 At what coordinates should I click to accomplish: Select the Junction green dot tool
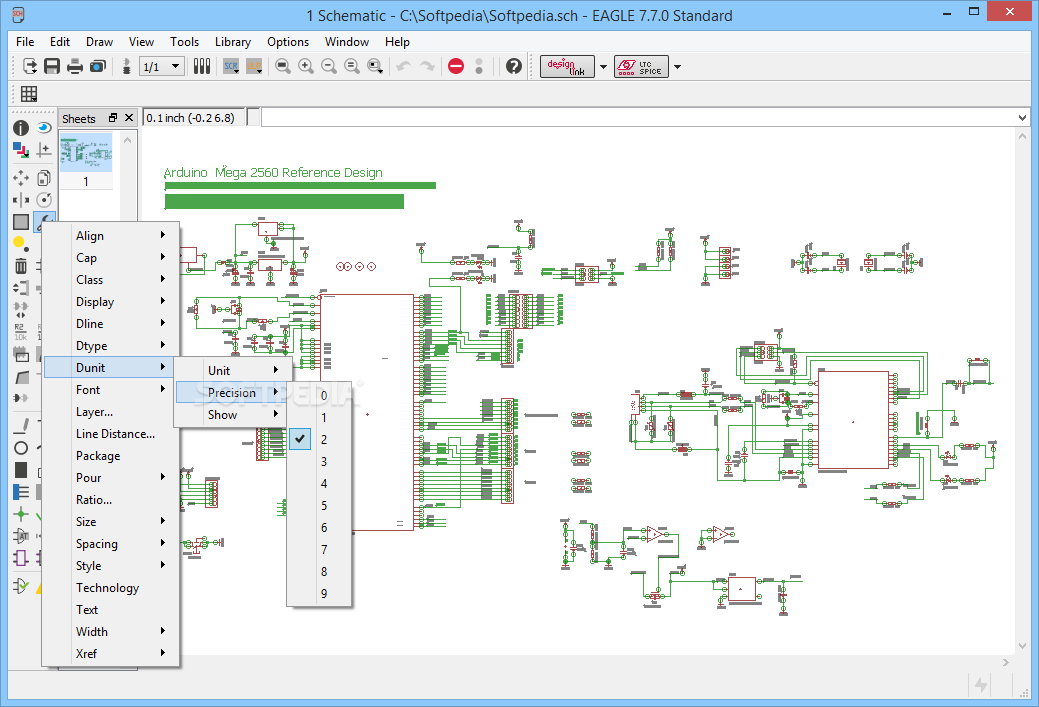pos(21,514)
